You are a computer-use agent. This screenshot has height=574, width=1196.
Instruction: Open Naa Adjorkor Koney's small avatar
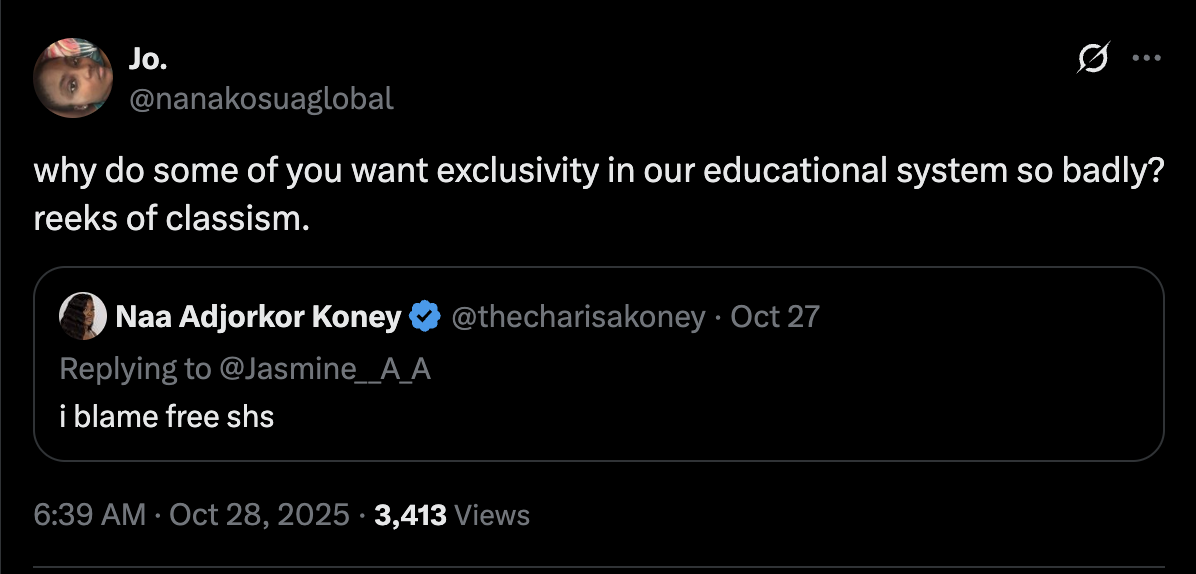click(82, 316)
